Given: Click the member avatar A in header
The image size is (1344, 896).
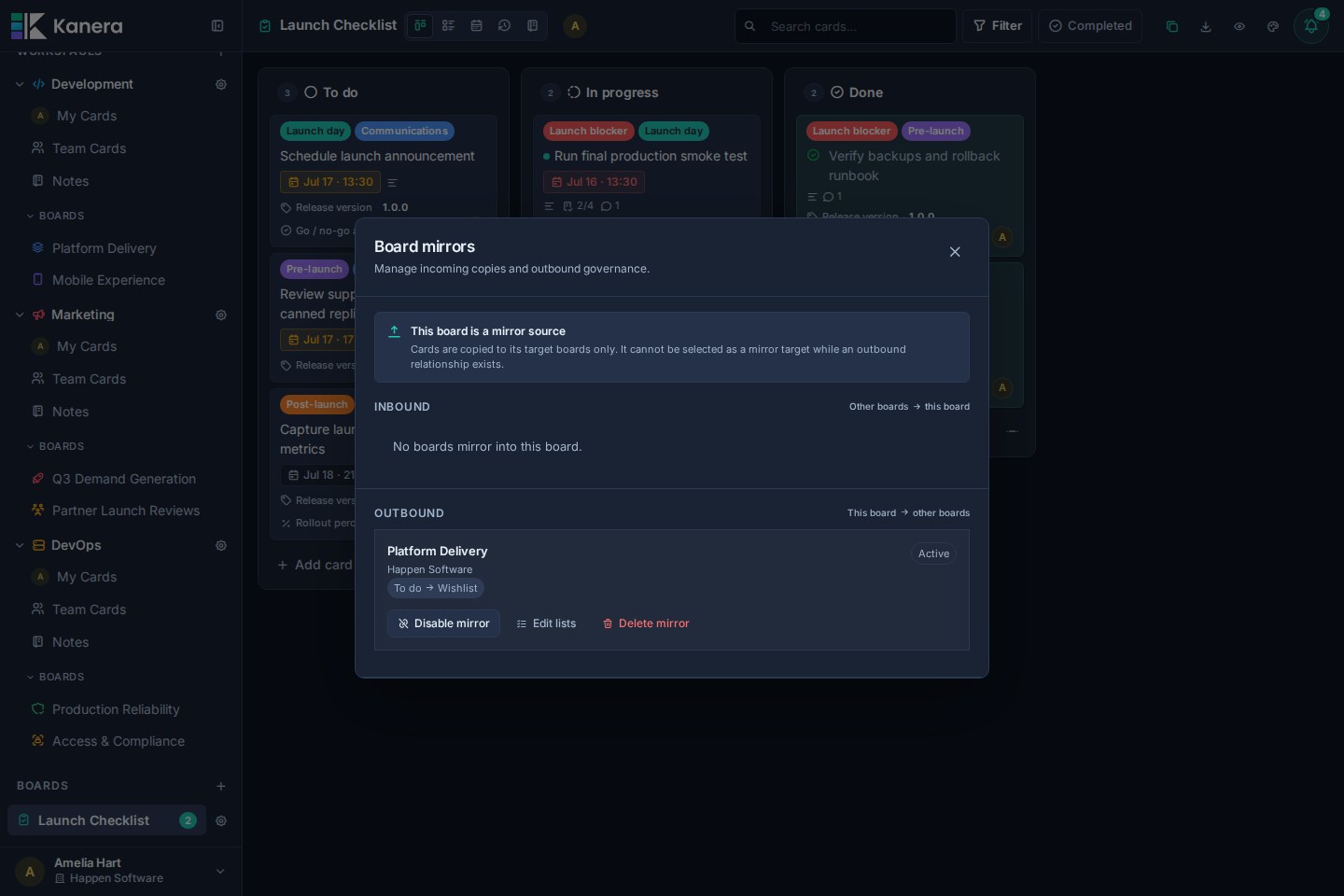Looking at the screenshot, I should 575,26.
